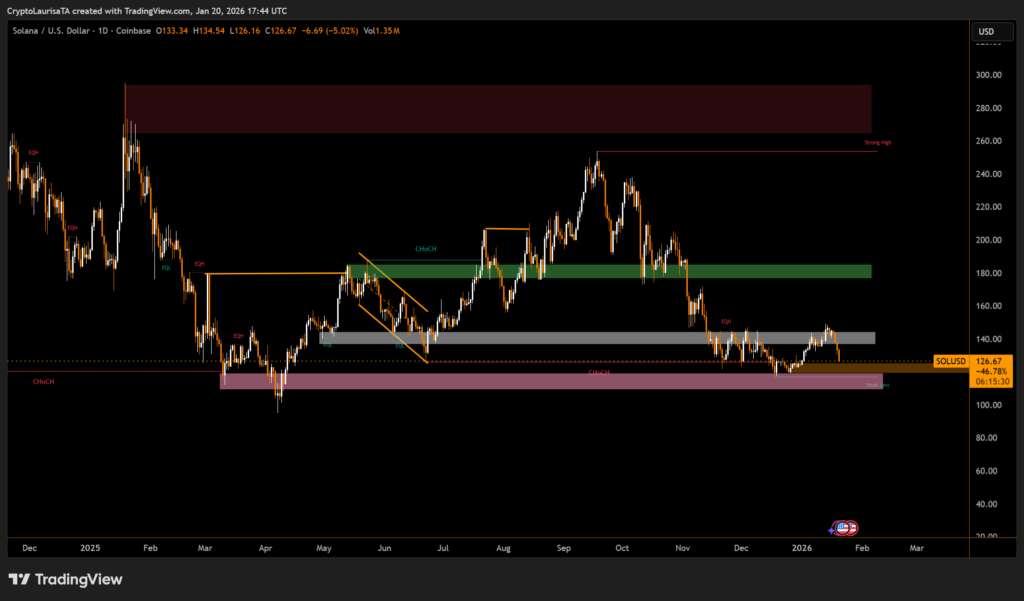Viewport: 1024px width, 601px height.
Task: Click the TradingView logo at bottom left
Action: pos(65,579)
